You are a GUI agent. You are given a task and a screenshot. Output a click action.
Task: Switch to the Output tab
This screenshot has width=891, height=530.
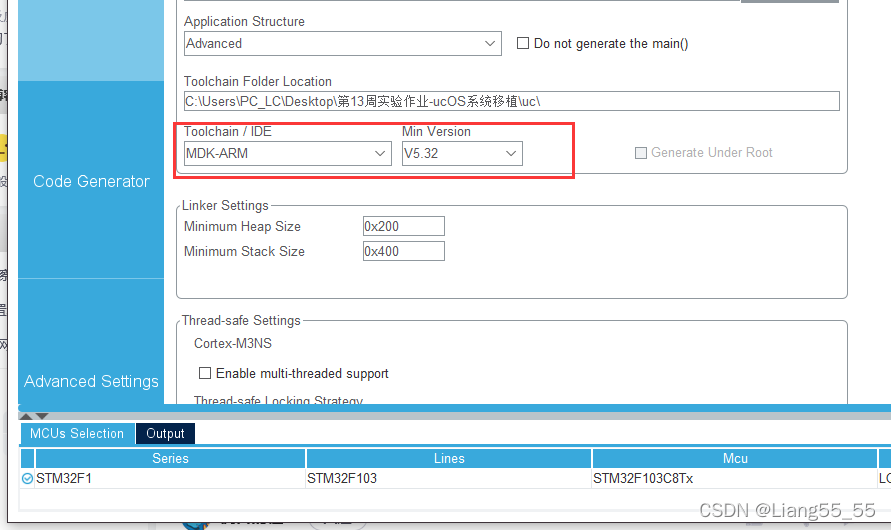[x=165, y=433]
